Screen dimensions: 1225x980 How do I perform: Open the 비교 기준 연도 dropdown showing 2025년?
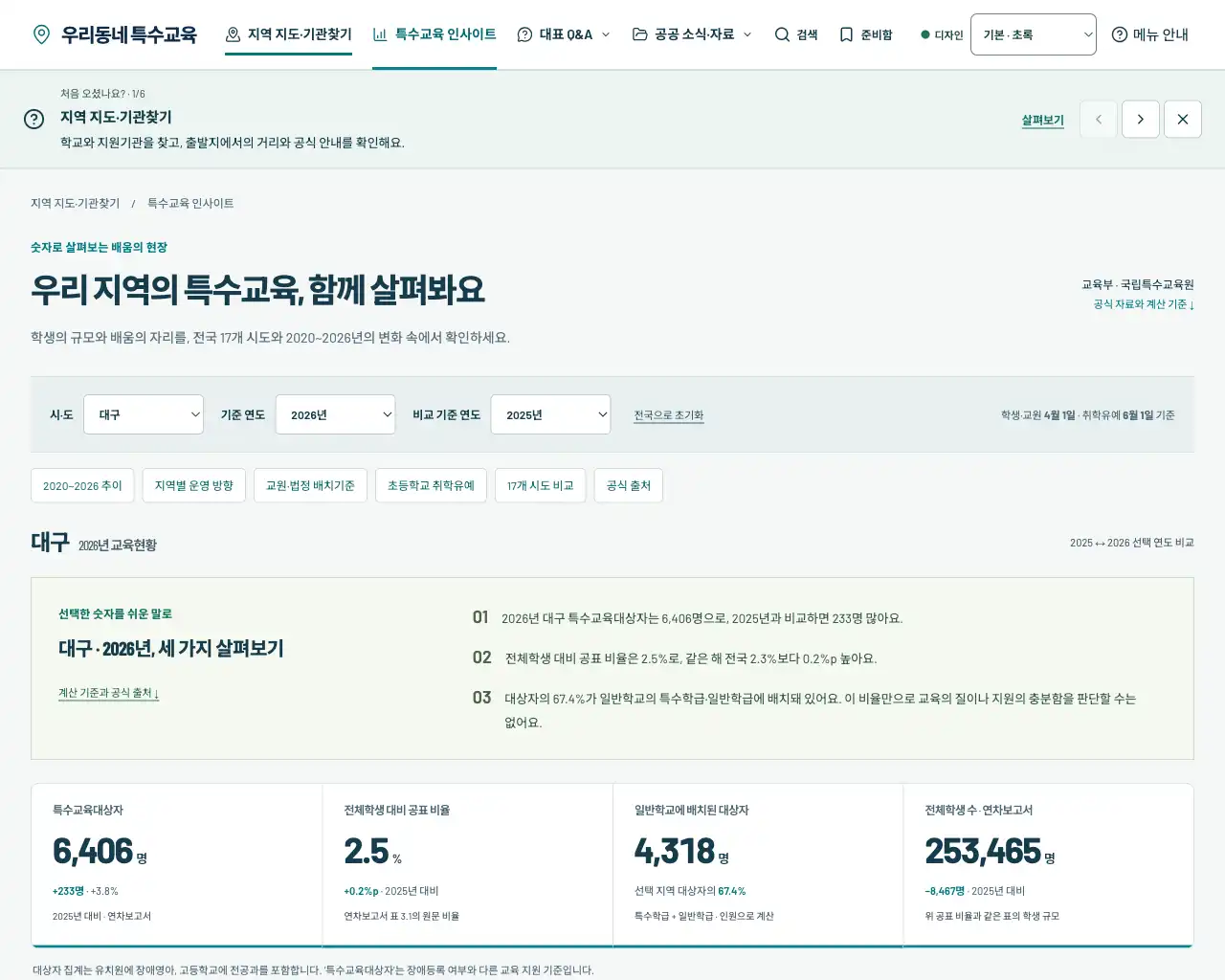click(x=551, y=414)
